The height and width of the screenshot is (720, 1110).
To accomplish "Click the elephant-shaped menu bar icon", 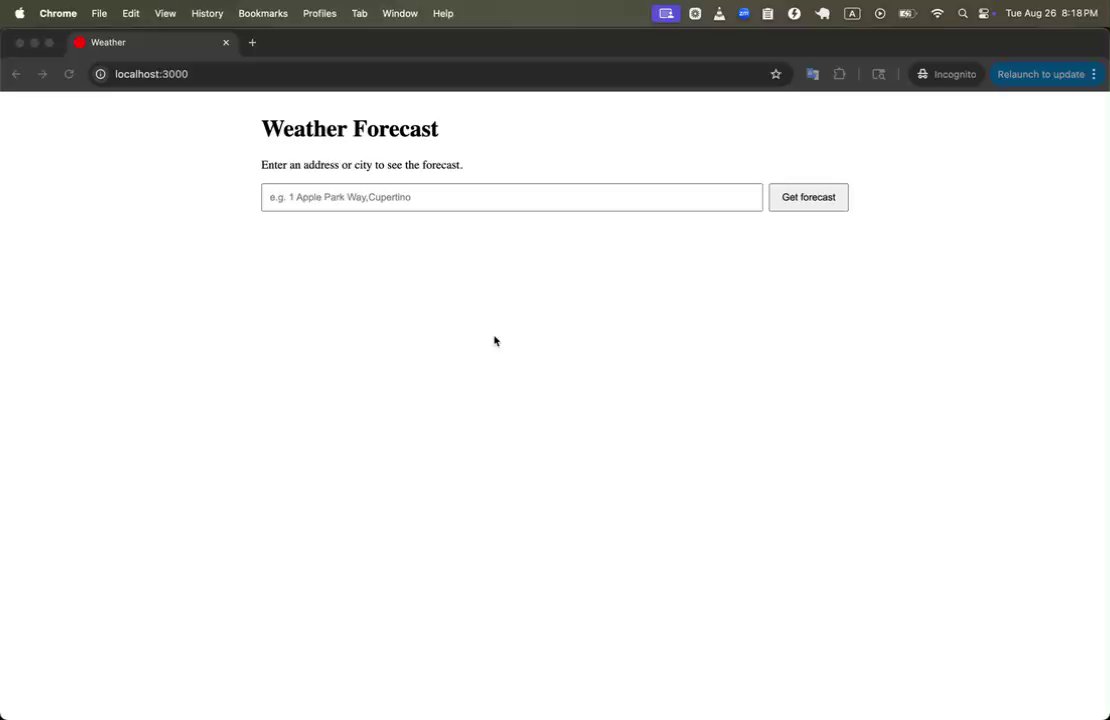I will tap(823, 13).
